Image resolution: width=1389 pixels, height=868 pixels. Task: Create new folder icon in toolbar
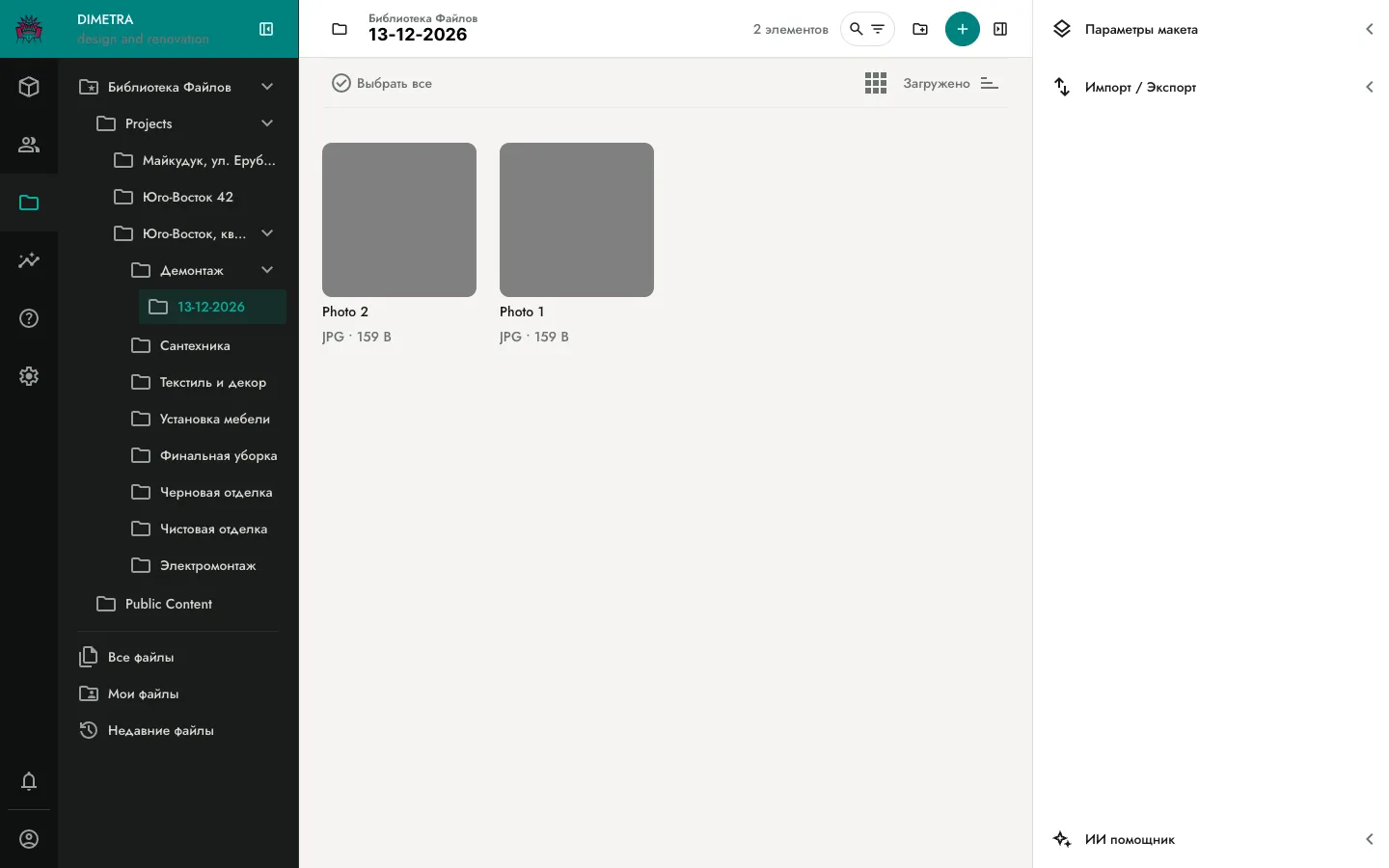coord(920,29)
